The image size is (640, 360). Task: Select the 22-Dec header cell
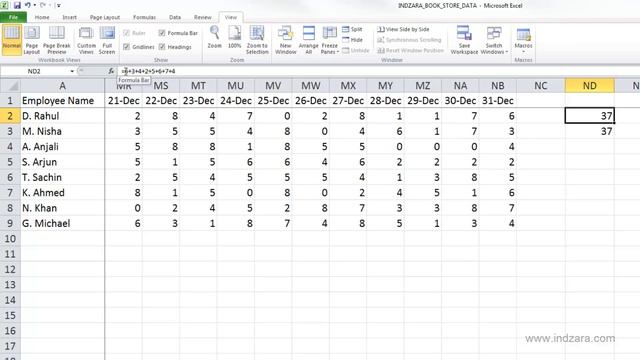pos(161,100)
